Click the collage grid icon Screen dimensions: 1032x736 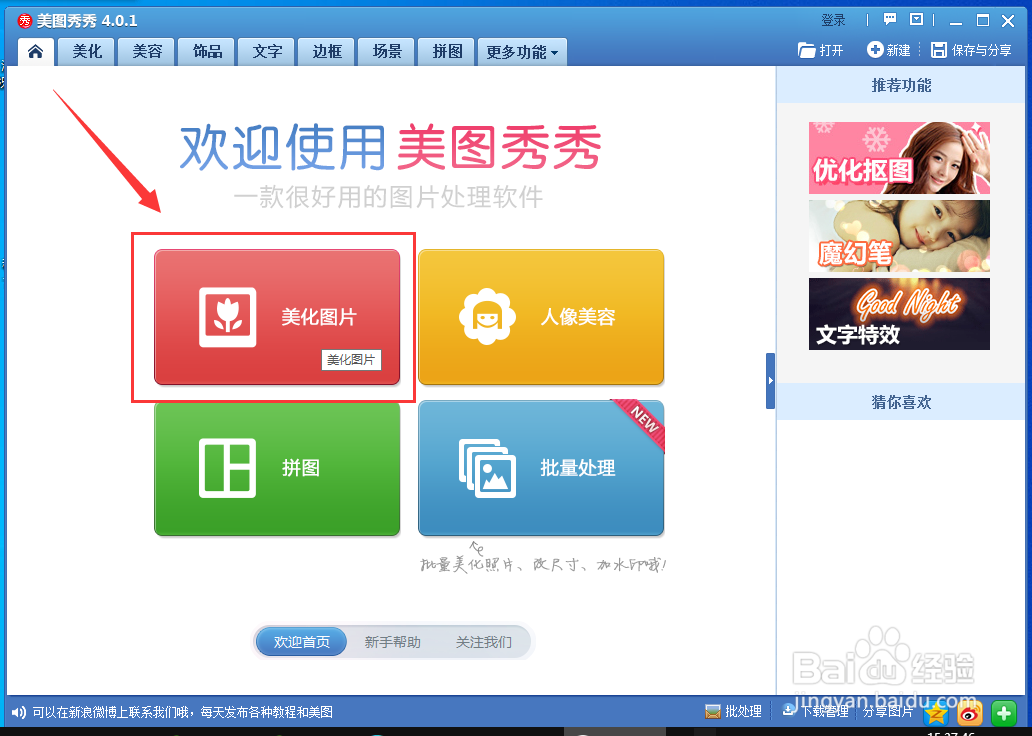[228, 468]
